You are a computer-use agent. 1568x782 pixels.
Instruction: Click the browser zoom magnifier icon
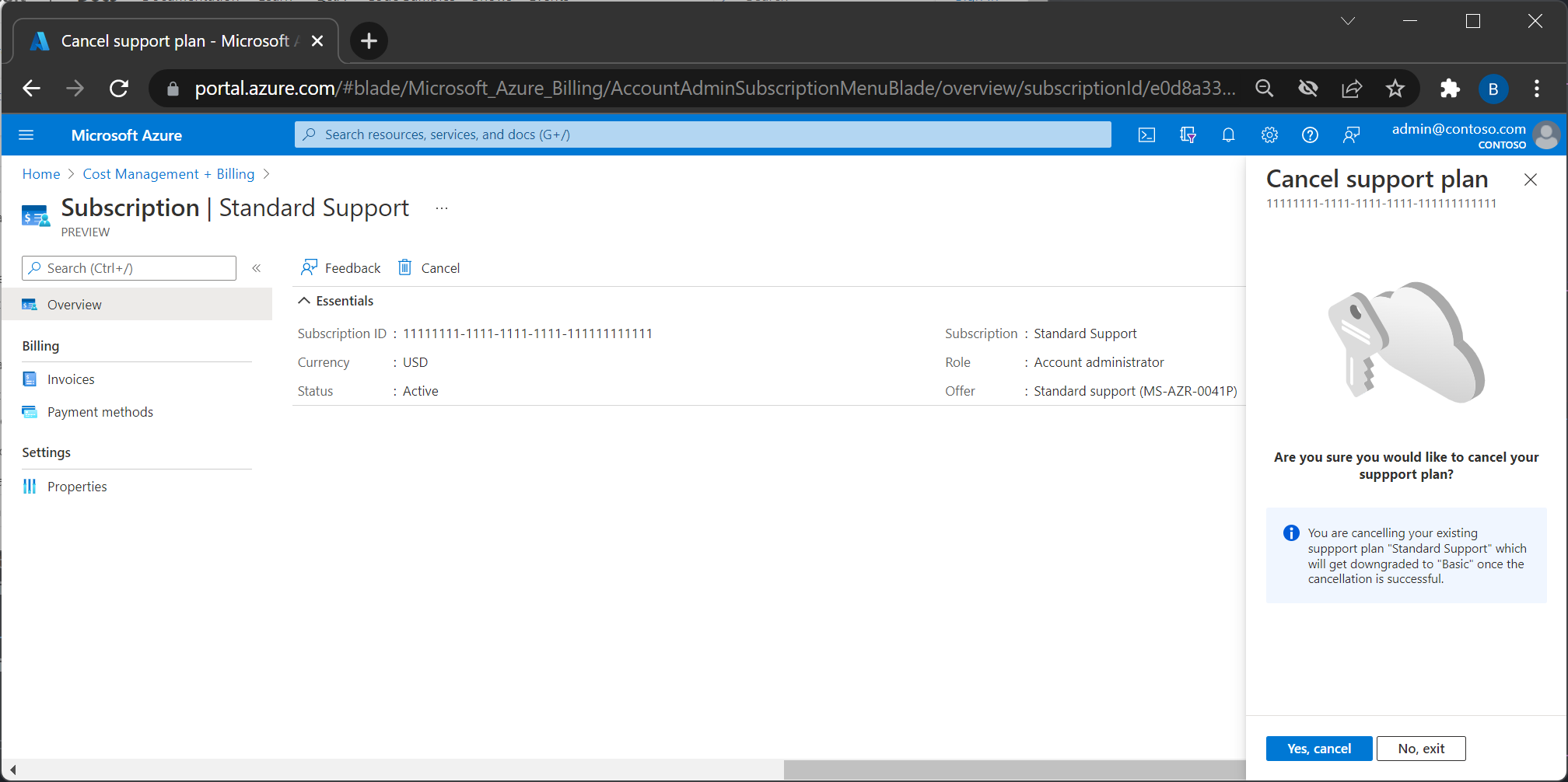1265,89
